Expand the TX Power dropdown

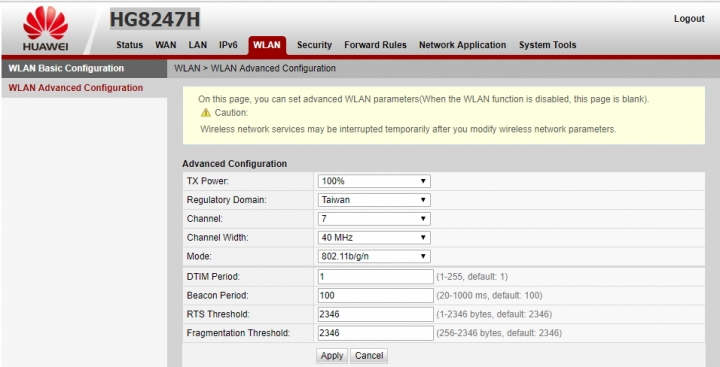pyautogui.click(x=374, y=181)
